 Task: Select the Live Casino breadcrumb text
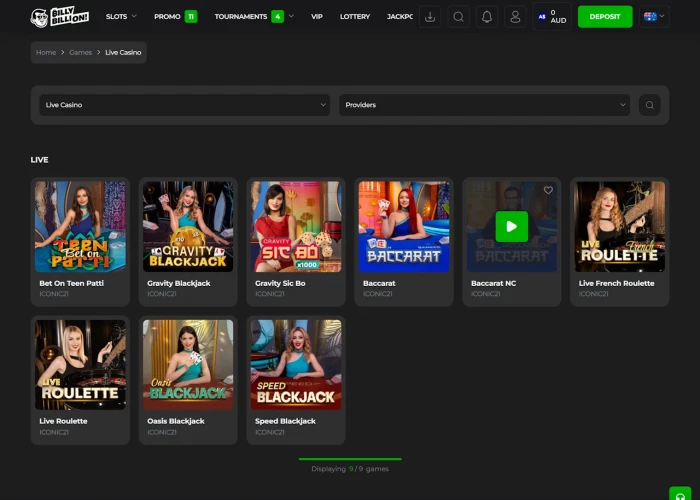[x=123, y=52]
